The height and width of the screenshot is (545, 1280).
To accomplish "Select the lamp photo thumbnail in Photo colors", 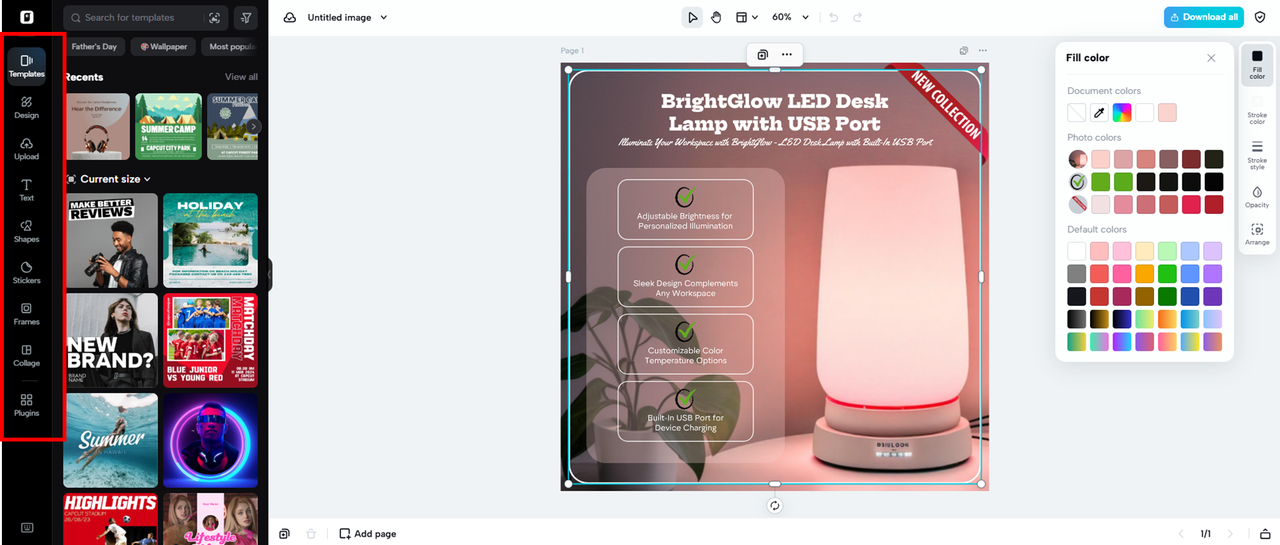I will (1077, 159).
